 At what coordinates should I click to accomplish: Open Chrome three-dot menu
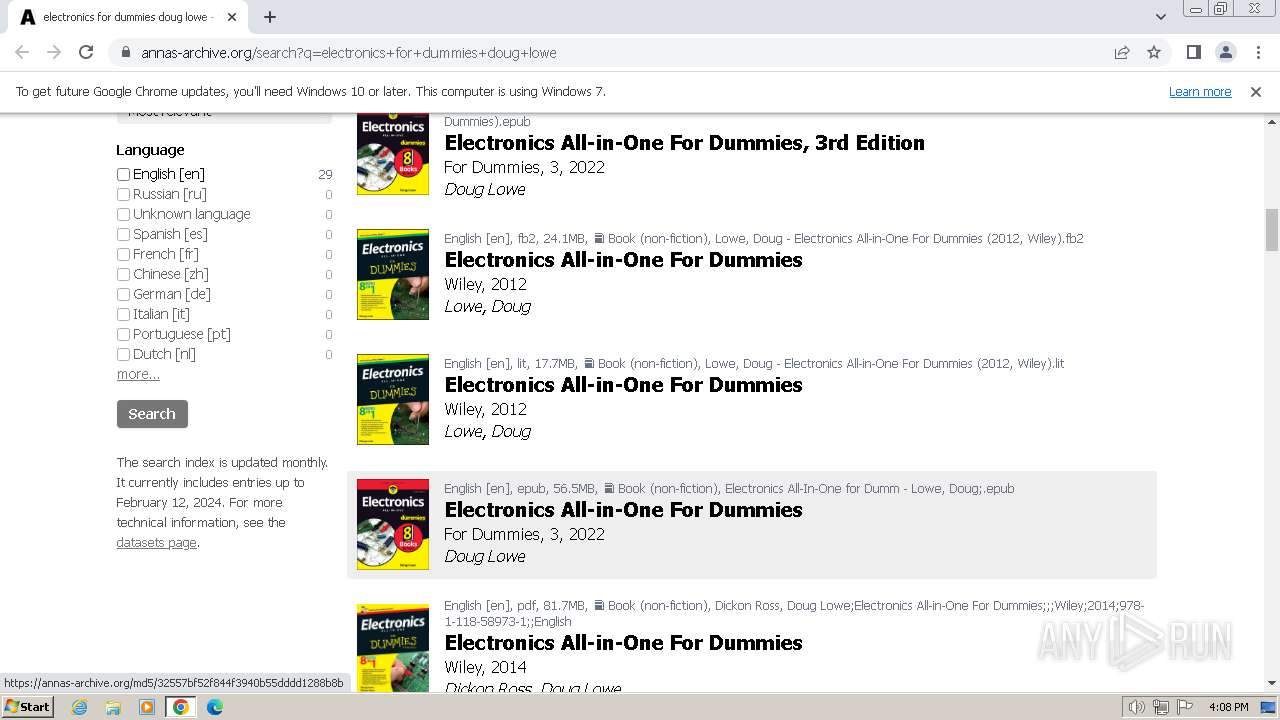1258,52
